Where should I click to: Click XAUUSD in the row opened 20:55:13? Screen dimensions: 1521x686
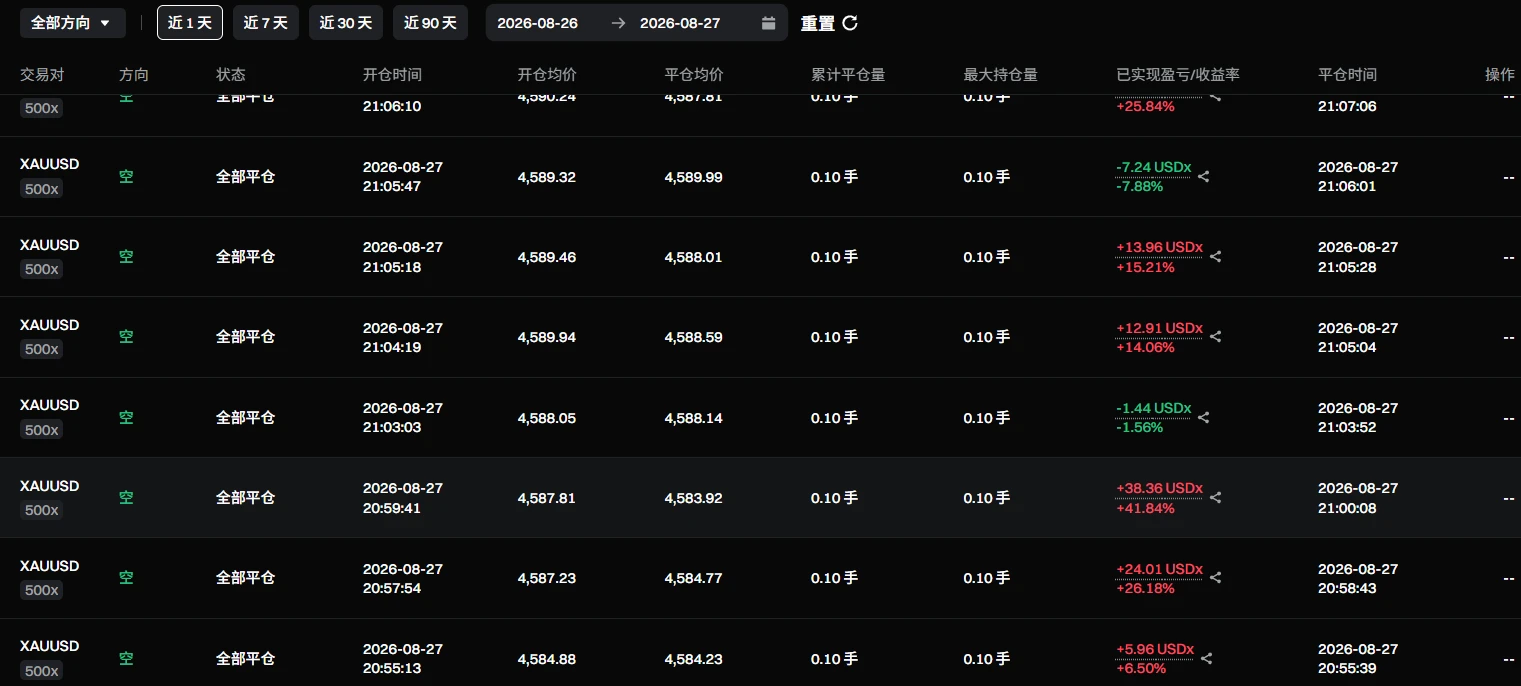pos(50,646)
